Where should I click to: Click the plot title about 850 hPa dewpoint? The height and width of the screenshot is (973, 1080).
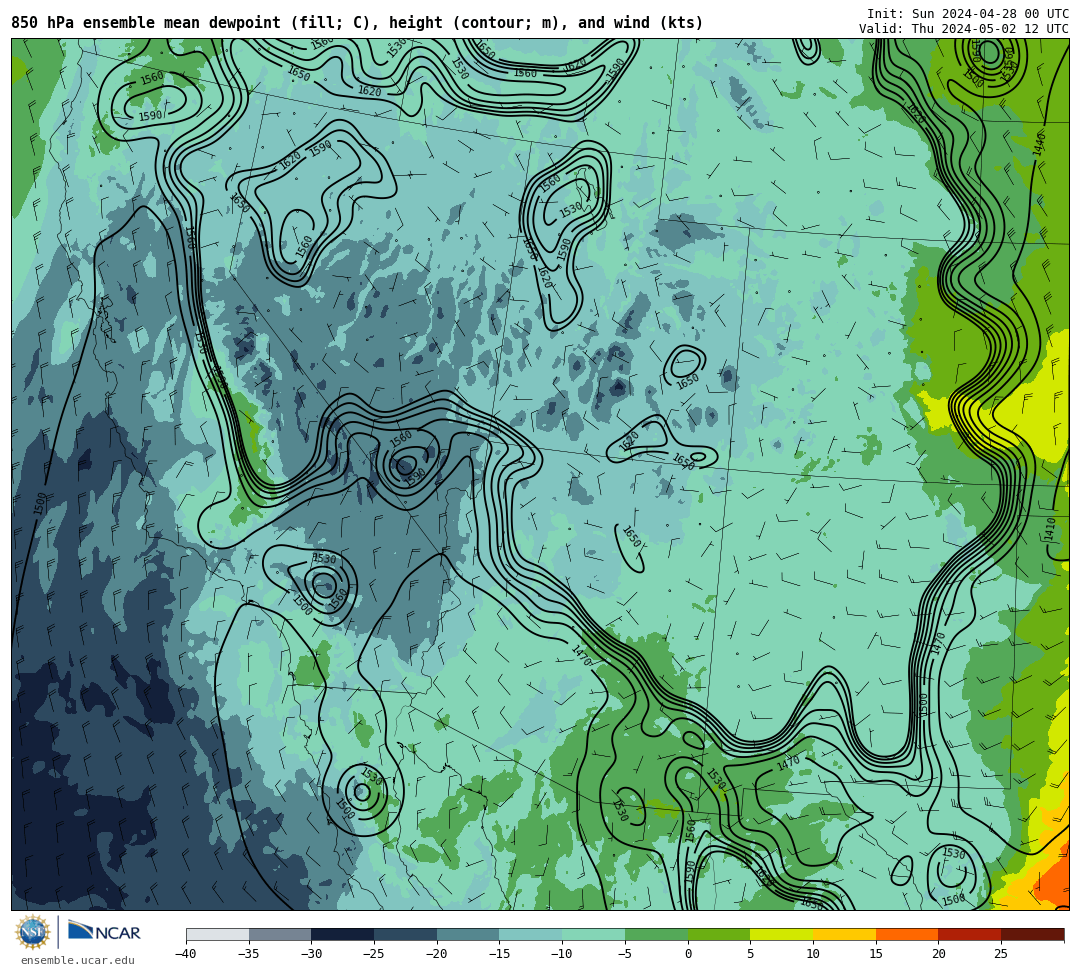coord(357,23)
